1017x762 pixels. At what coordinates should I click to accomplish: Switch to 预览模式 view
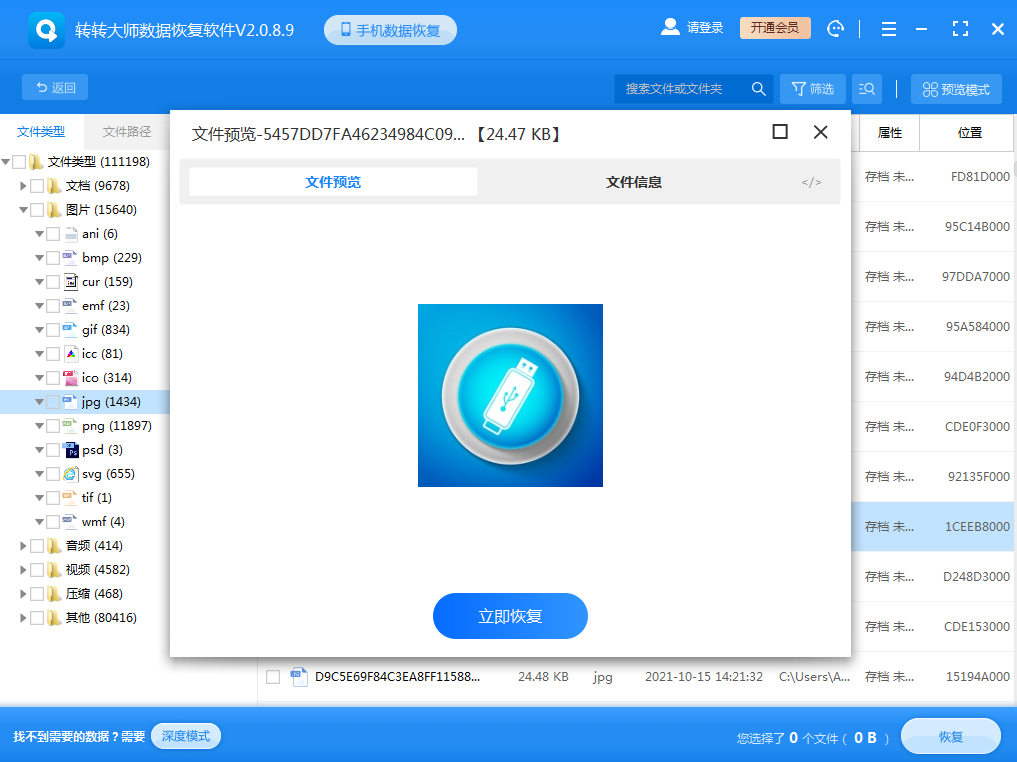pyautogui.click(x=955, y=88)
